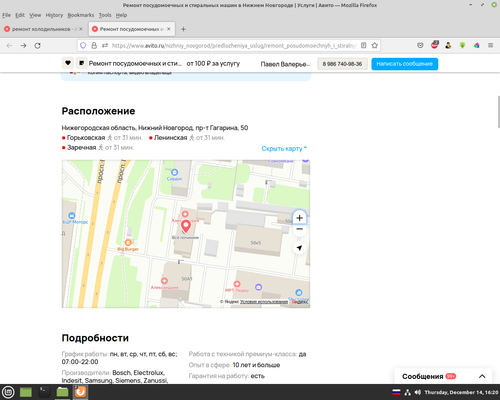Image resolution: width=500 pixels, height=400 pixels.
Task: Click the browser back arrow
Action: [x=9, y=46]
